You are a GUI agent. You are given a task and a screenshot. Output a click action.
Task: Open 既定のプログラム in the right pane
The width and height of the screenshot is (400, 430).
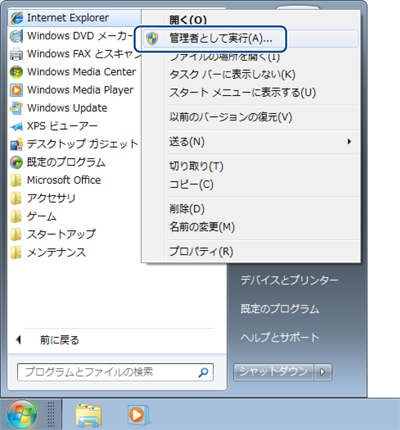pyautogui.click(x=280, y=309)
